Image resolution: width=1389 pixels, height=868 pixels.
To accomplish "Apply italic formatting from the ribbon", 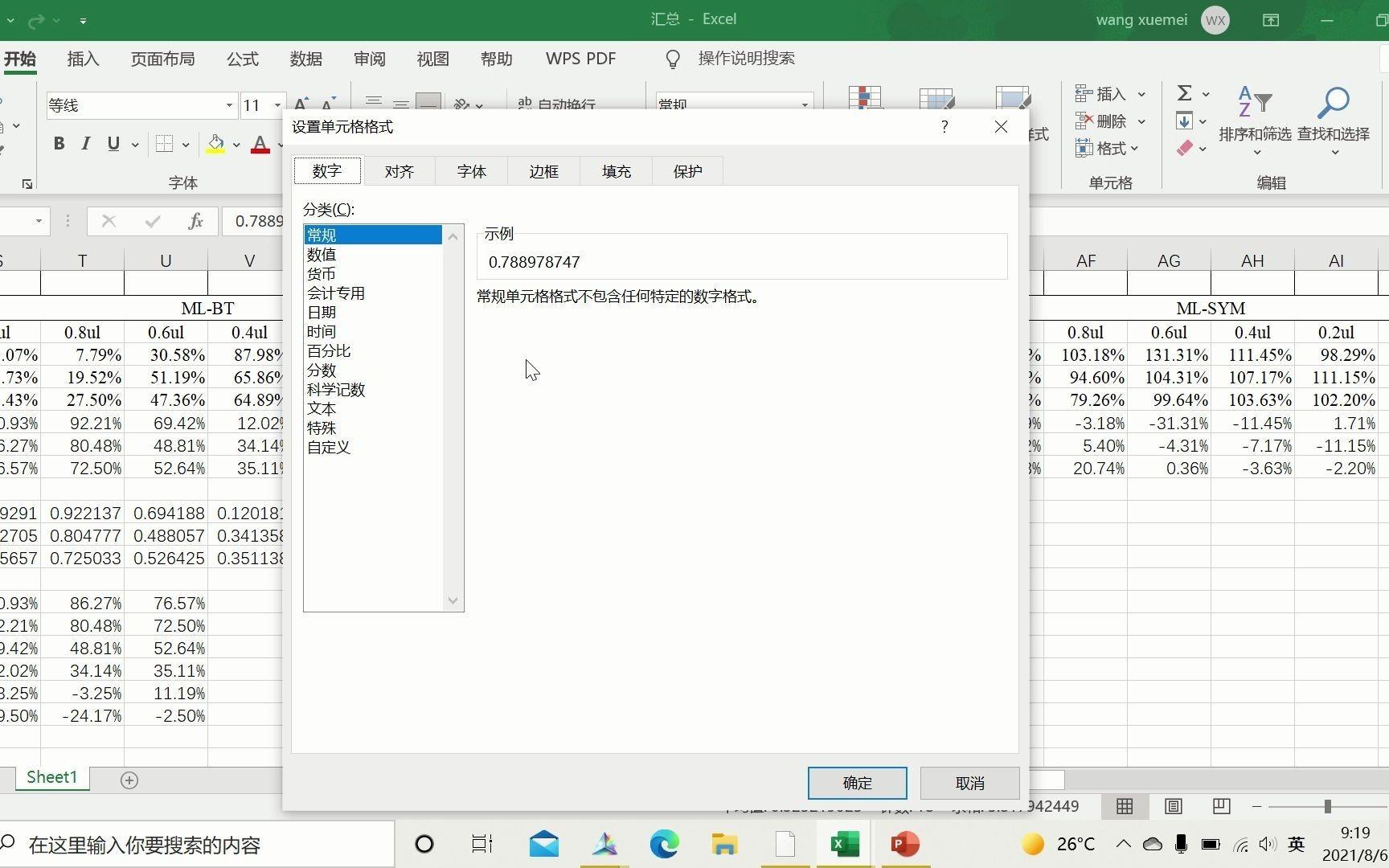I will click(x=85, y=143).
